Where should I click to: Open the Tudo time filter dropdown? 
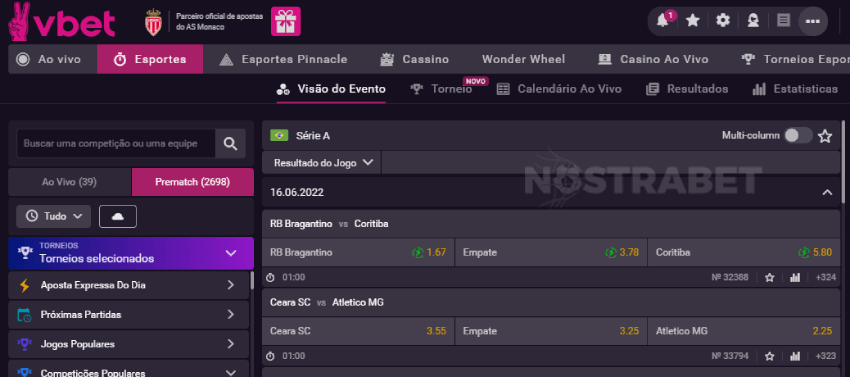coord(53,216)
